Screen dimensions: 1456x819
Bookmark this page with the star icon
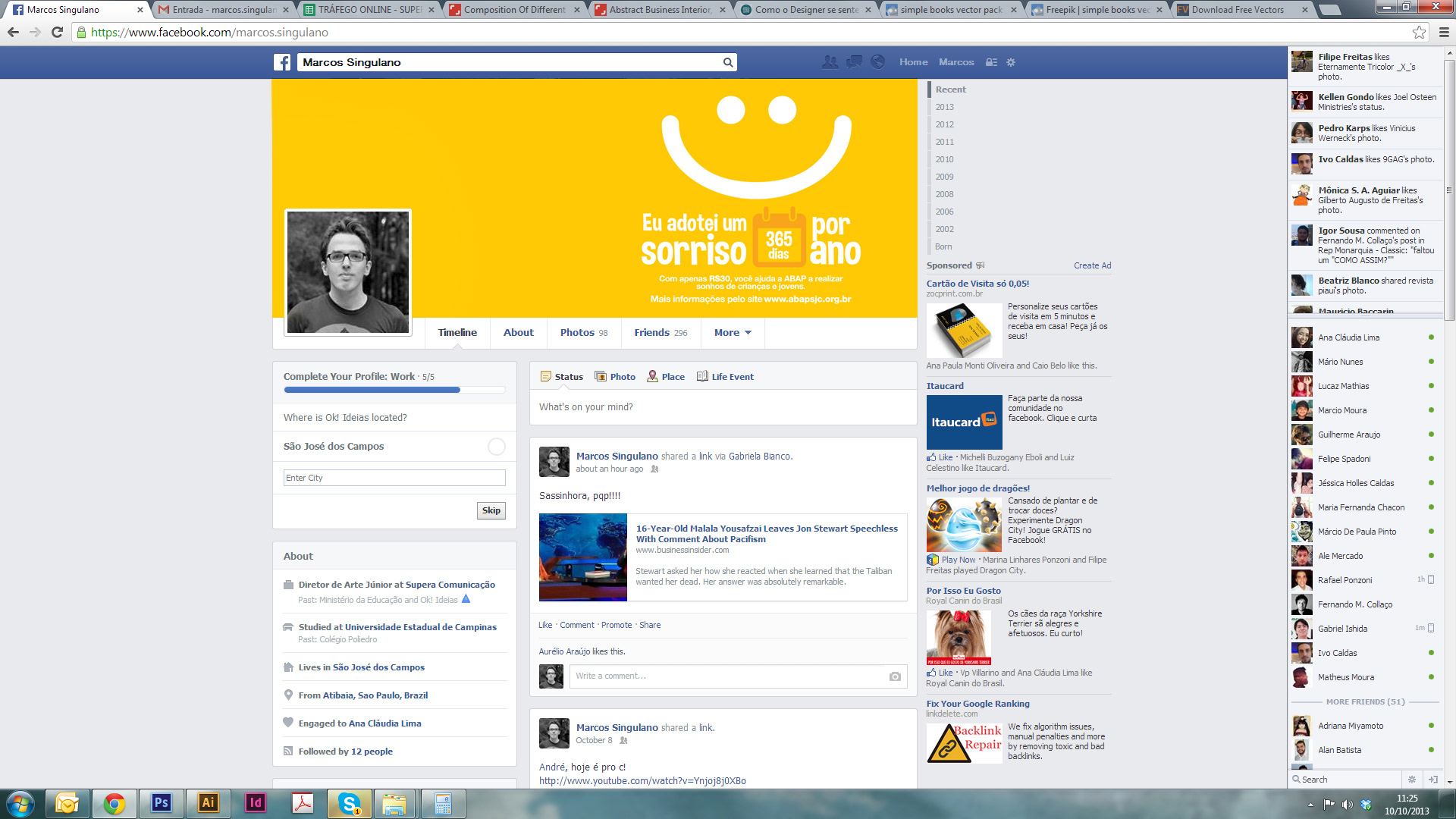[1419, 32]
